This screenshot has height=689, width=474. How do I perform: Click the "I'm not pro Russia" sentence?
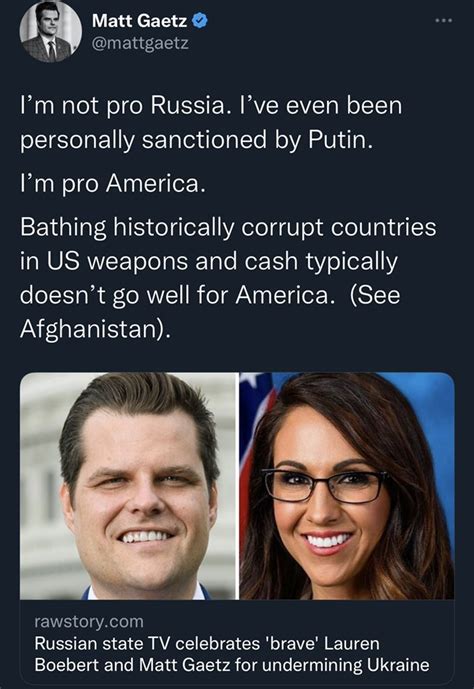pos(125,106)
